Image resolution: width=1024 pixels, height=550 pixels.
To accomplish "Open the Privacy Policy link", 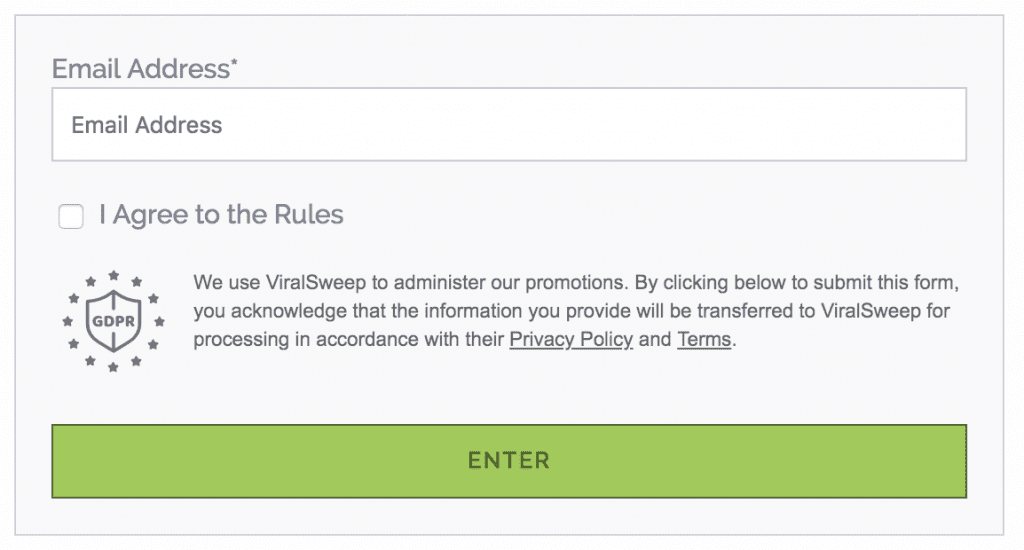I will 571,340.
